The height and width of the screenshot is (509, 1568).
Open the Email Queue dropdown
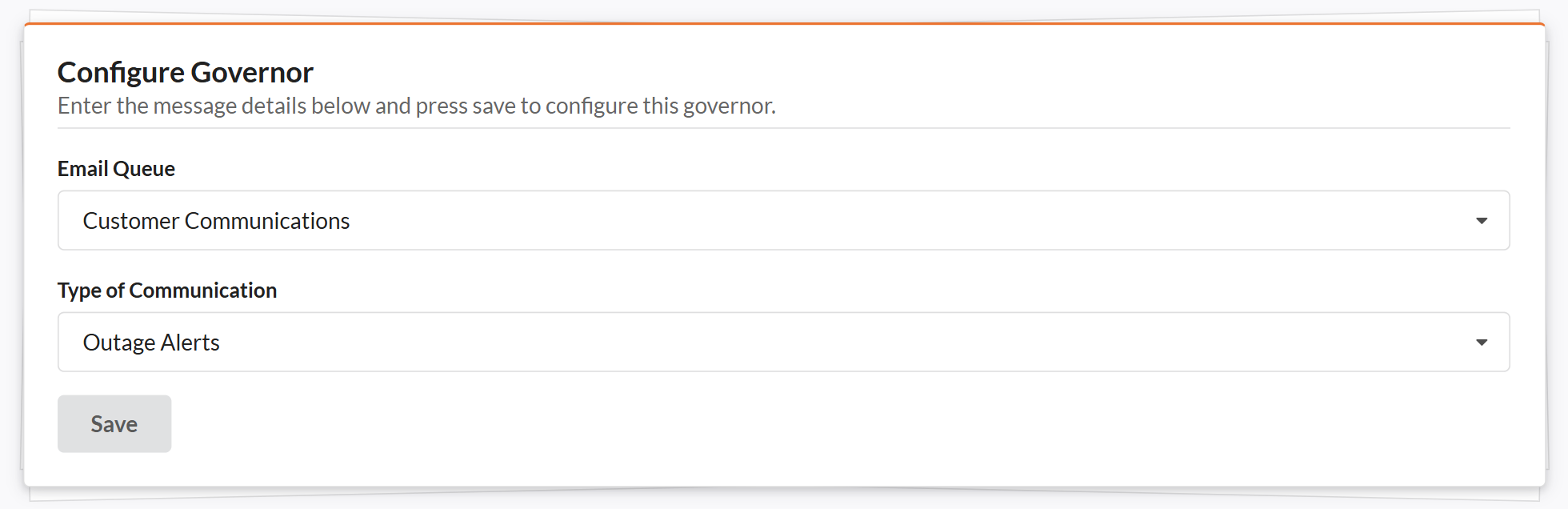[782, 221]
